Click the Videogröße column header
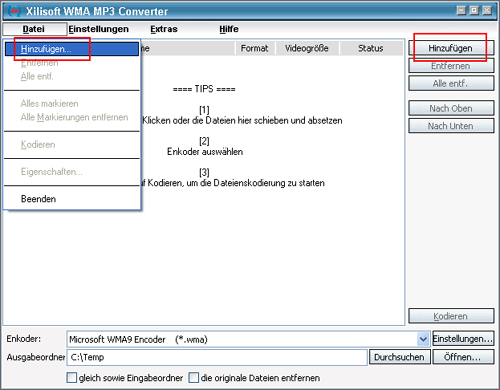Image resolution: width=500 pixels, height=390 pixels. click(307, 48)
